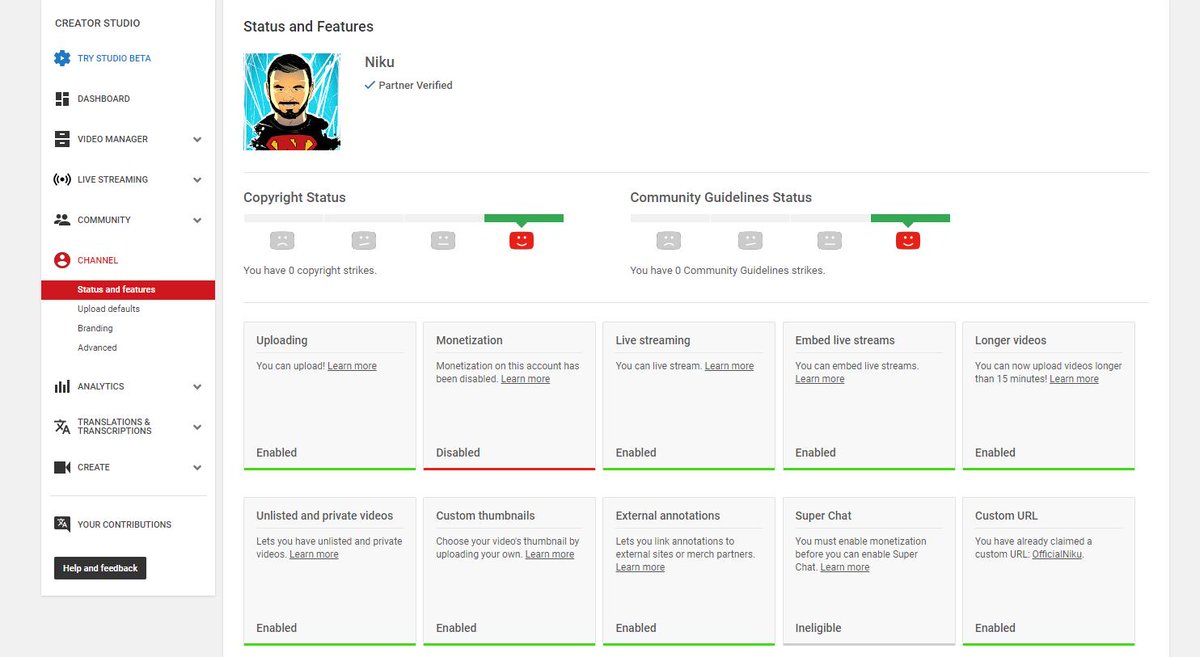Click the Live Streaming broadcast icon
The width and height of the screenshot is (1200, 657).
point(62,180)
